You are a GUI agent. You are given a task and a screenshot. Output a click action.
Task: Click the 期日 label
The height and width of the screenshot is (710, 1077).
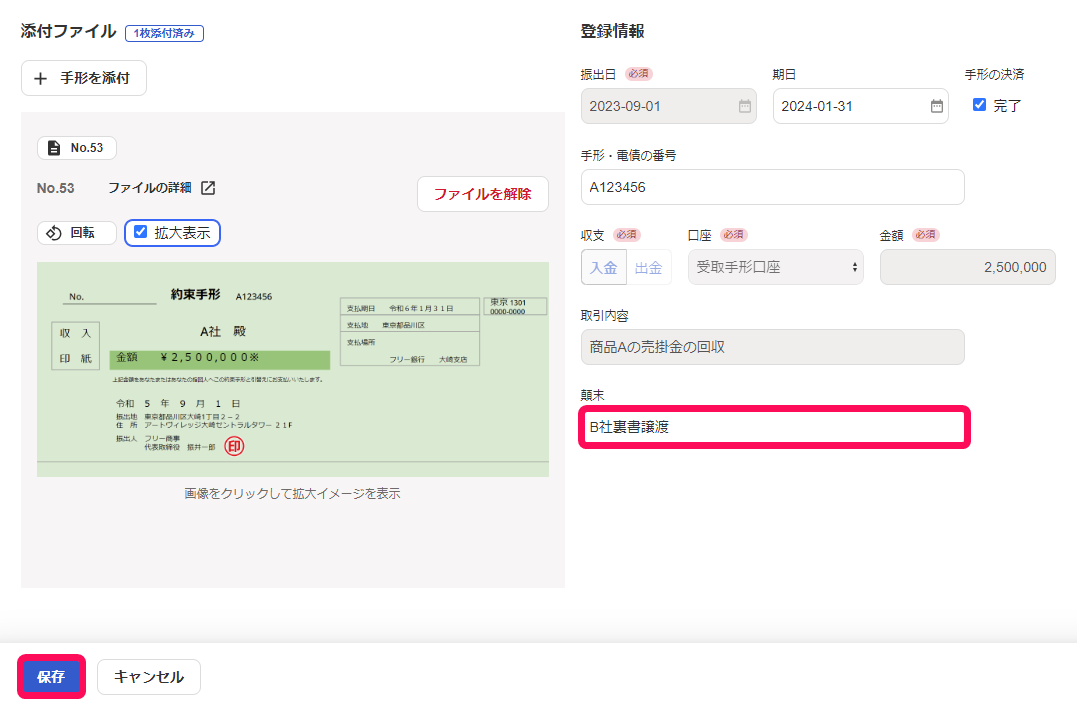784,74
